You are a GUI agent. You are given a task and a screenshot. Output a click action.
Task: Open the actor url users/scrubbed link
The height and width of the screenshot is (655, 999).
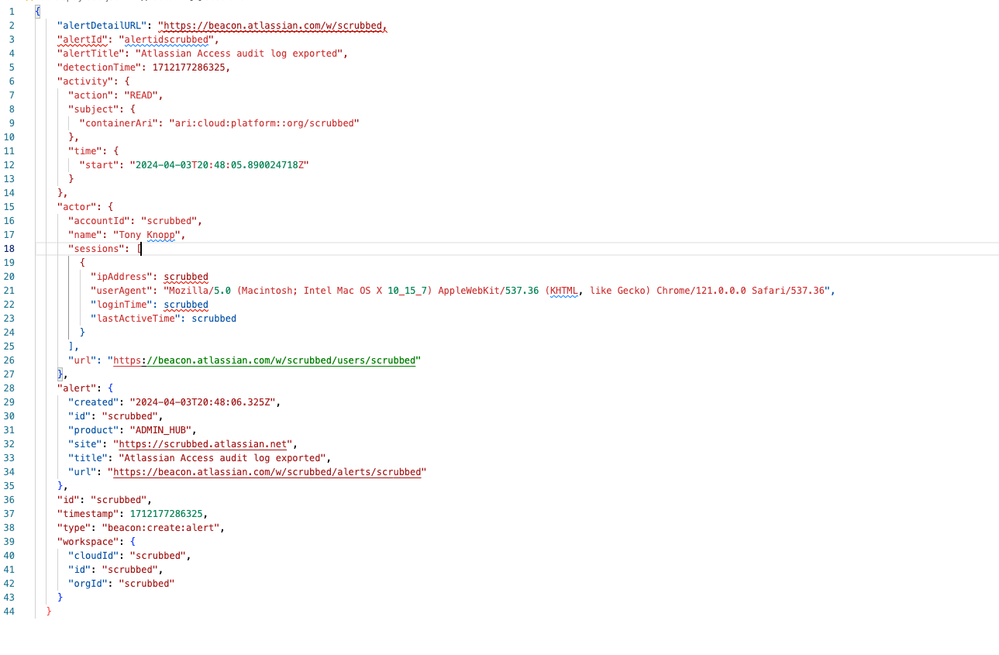tap(264, 361)
